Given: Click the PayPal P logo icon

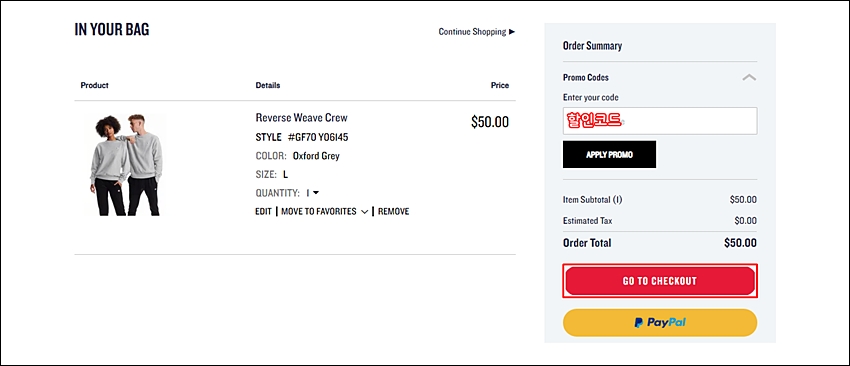Looking at the screenshot, I should coord(639,323).
